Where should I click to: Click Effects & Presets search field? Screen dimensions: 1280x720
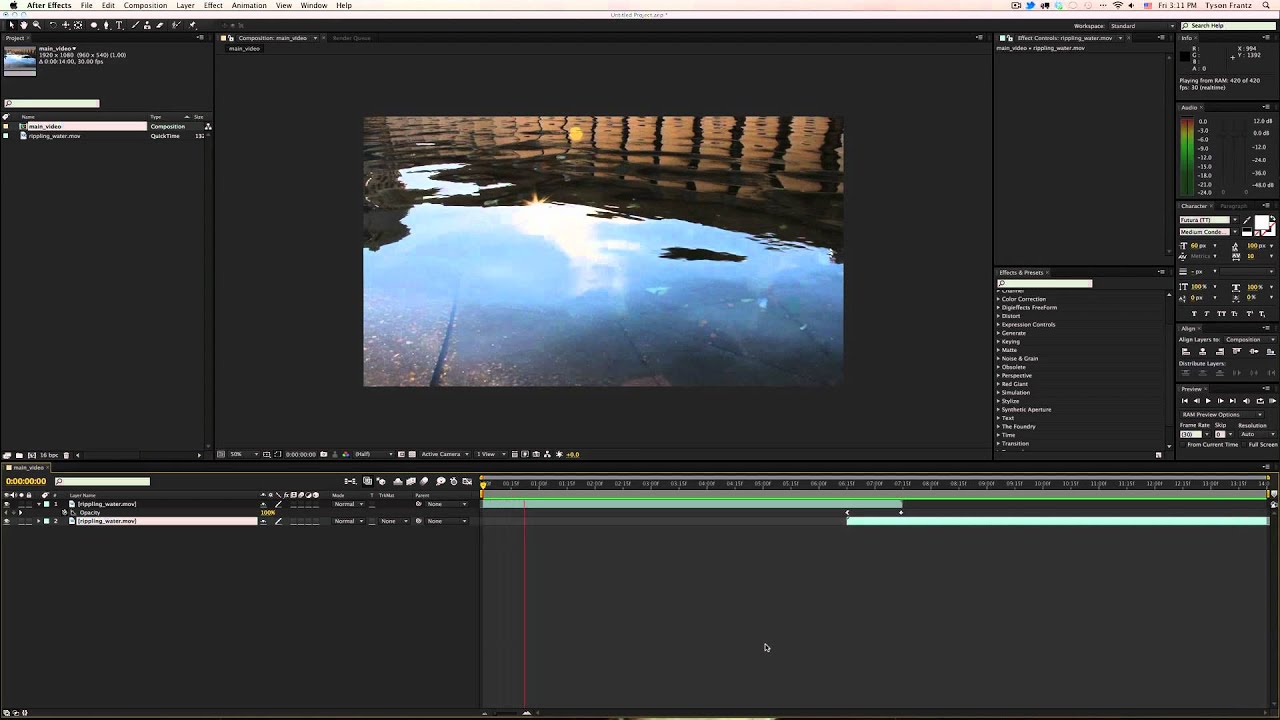click(1044, 283)
